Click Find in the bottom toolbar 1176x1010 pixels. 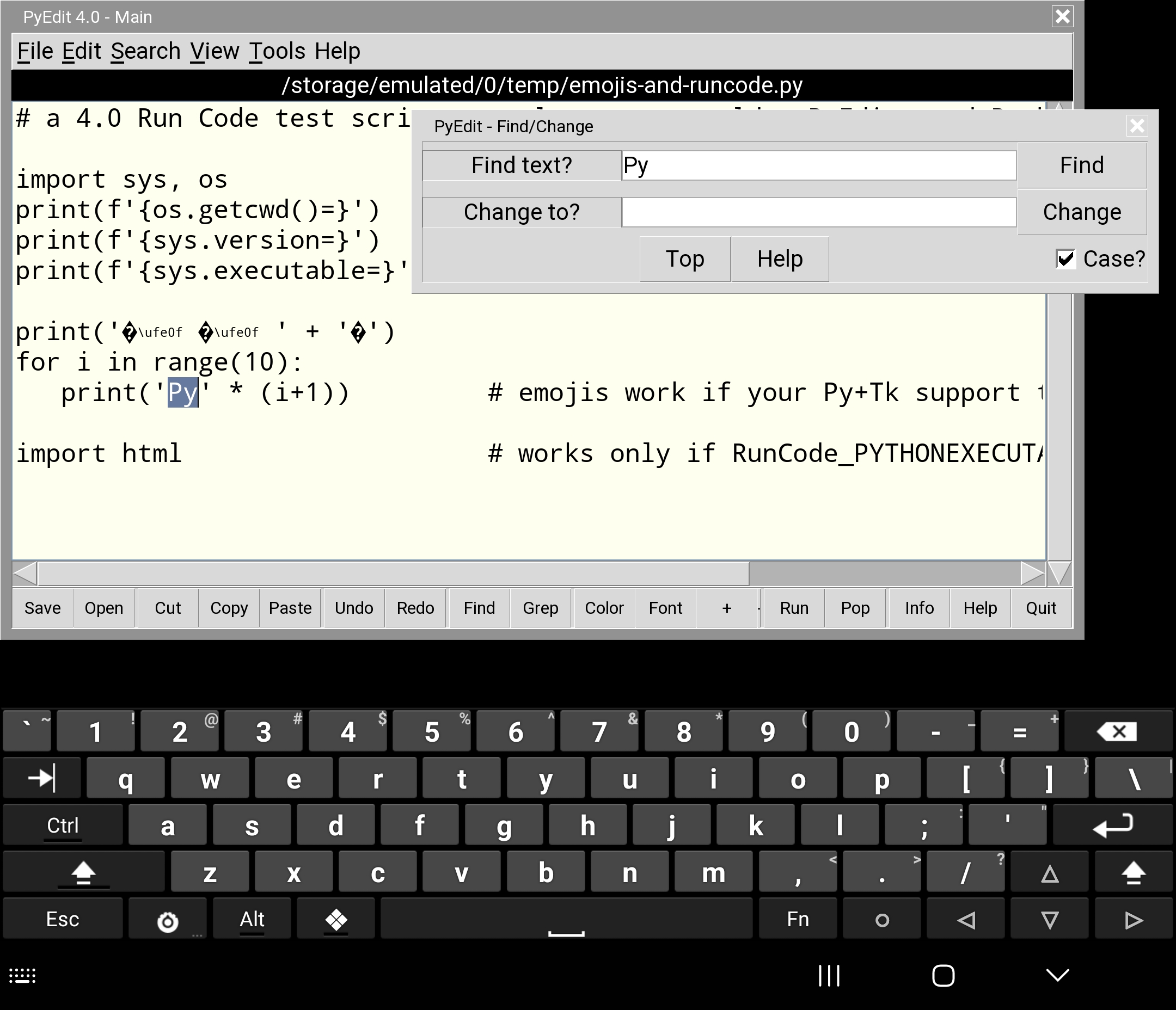480,608
